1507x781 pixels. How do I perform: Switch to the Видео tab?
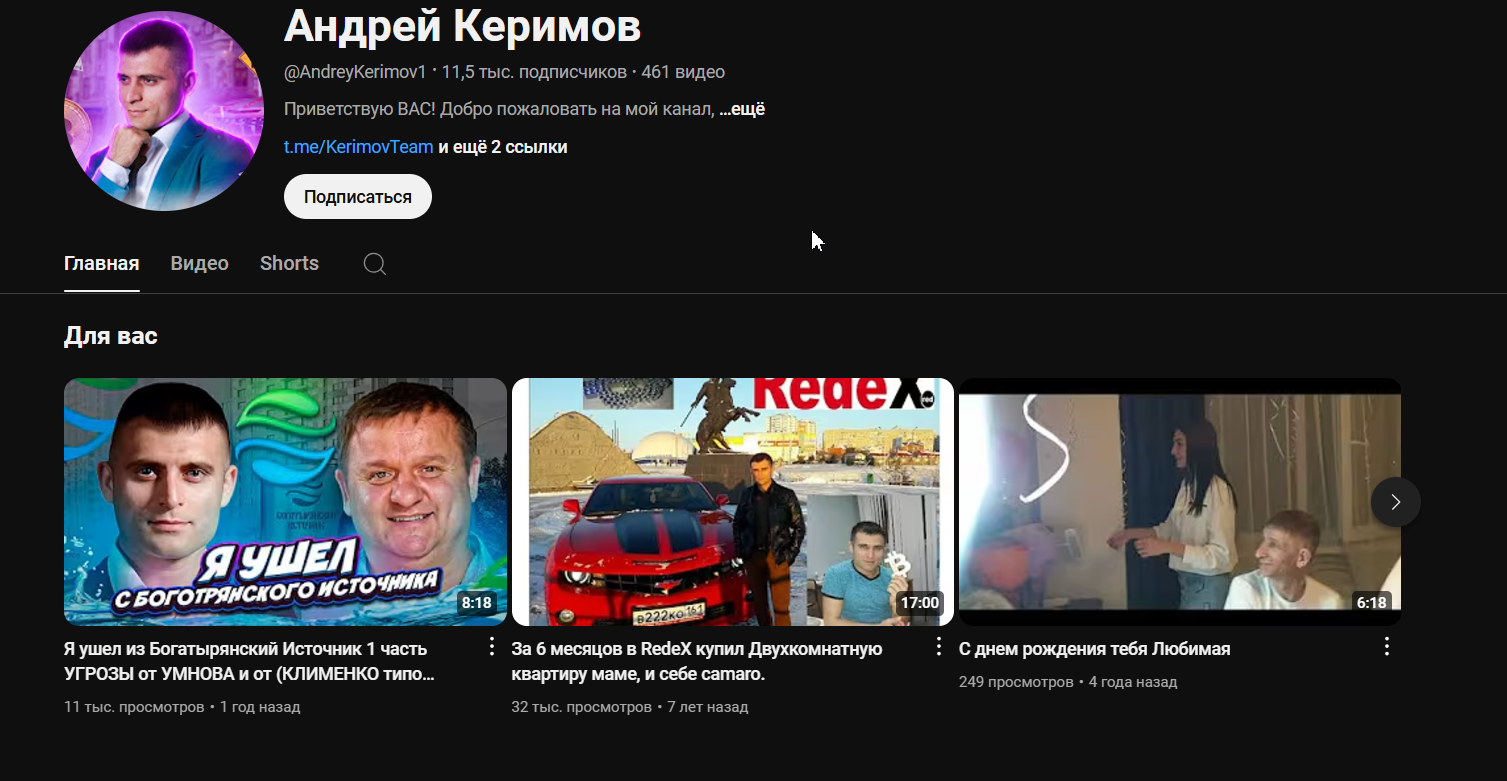[198, 263]
